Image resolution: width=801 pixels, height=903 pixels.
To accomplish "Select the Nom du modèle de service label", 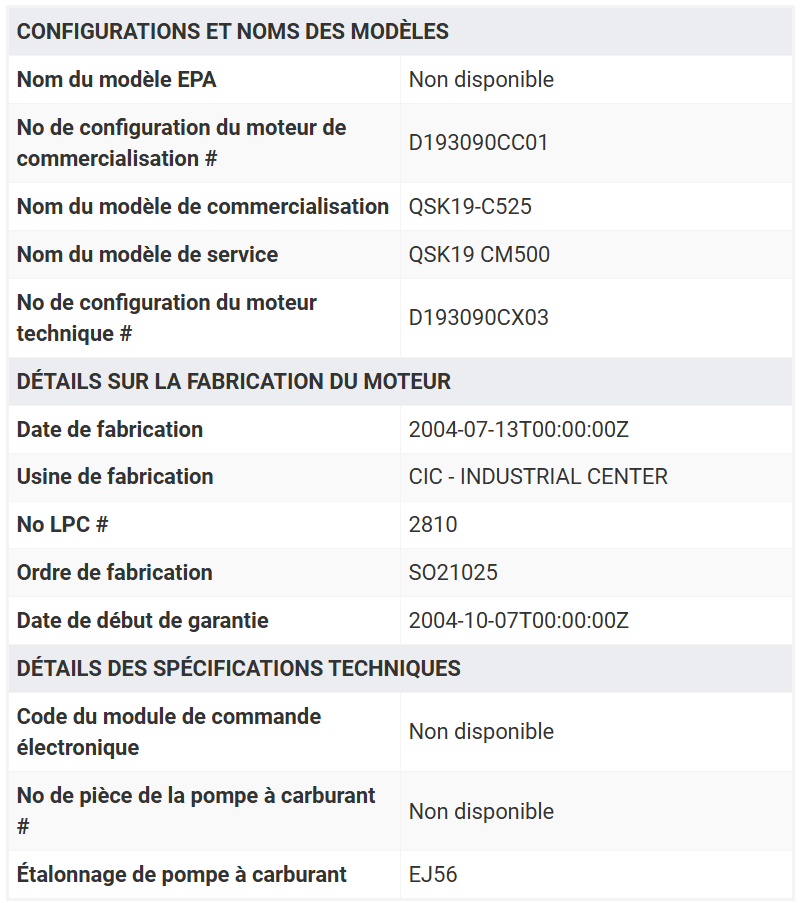I will click(x=147, y=255).
